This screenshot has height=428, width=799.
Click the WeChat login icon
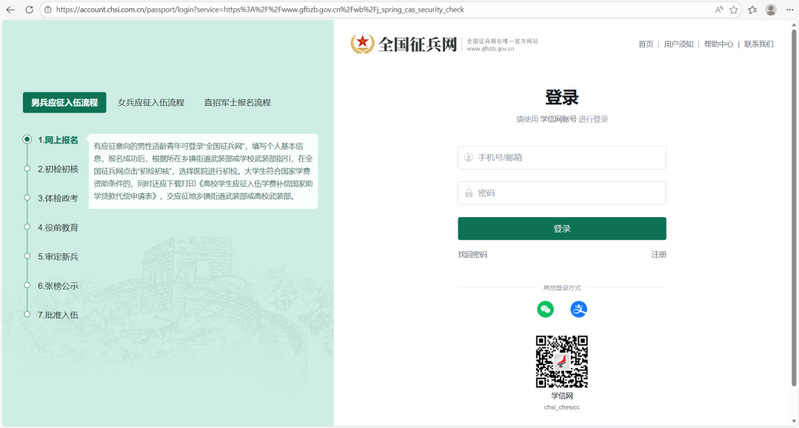(x=545, y=310)
